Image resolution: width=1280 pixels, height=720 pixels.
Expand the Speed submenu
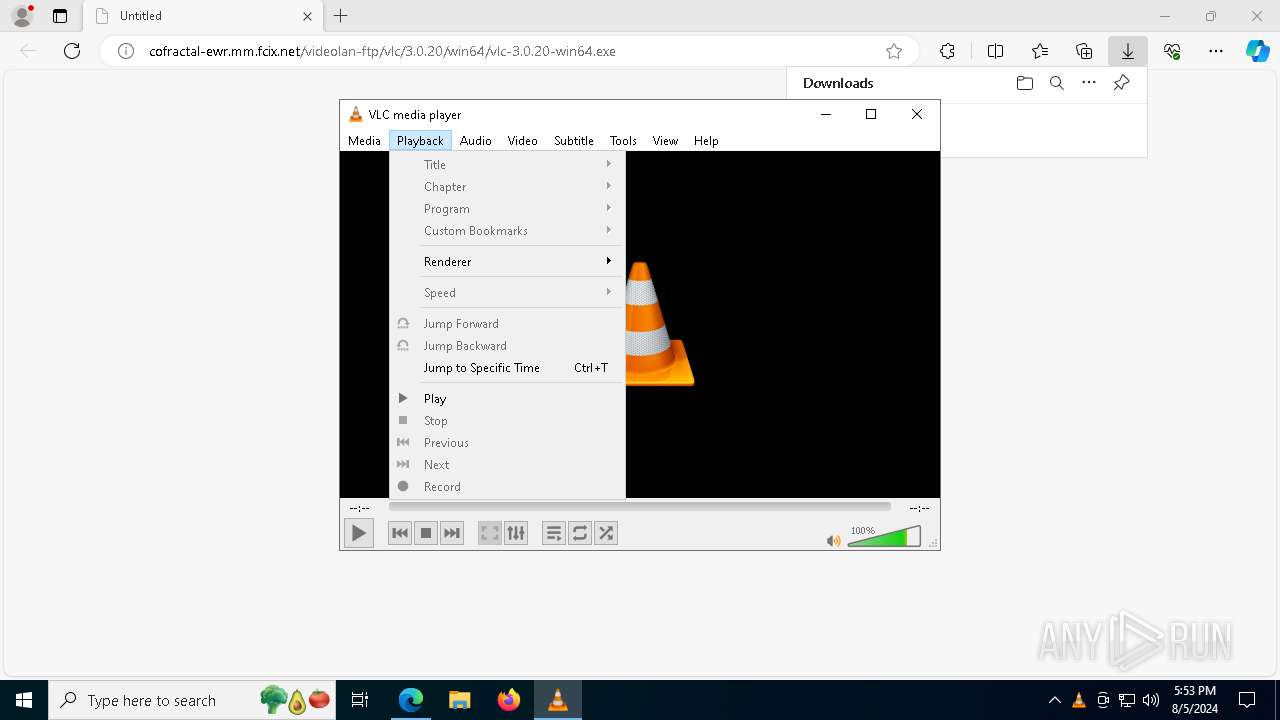[x=507, y=293]
